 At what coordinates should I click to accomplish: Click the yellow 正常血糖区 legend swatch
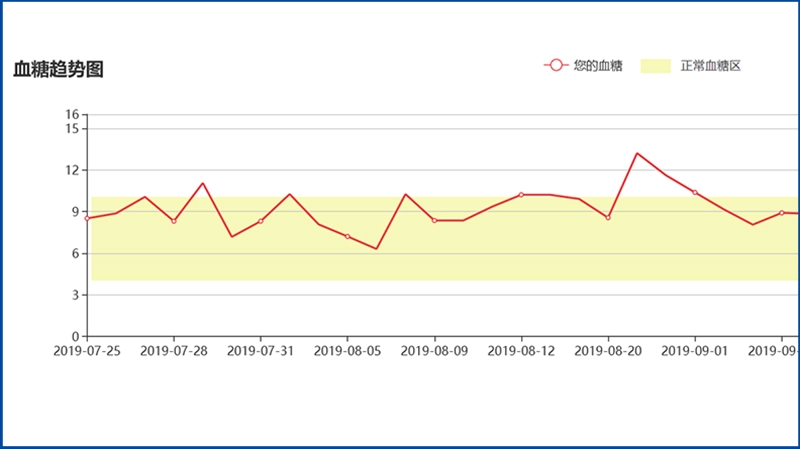pyautogui.click(x=655, y=66)
